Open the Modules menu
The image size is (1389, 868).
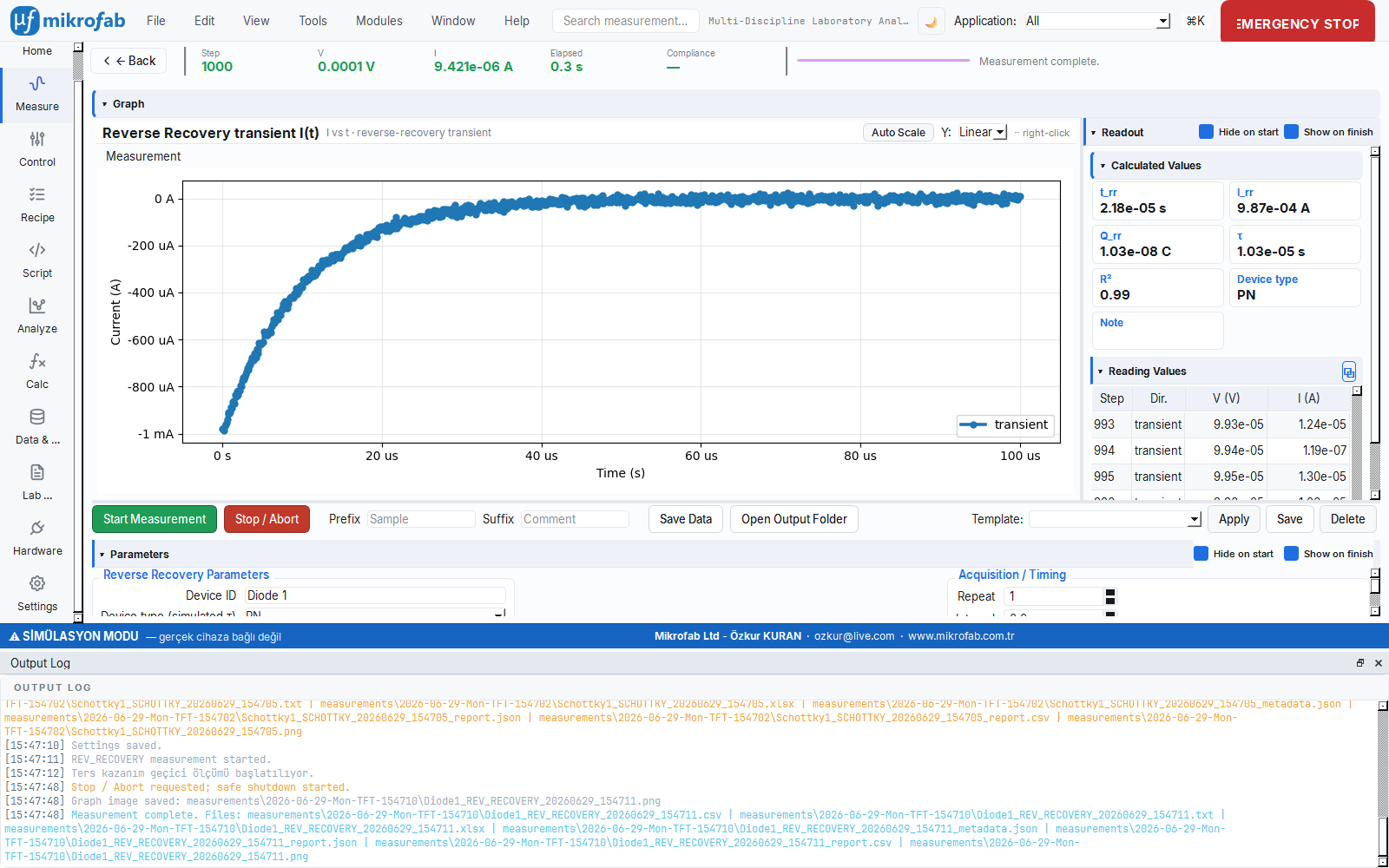379,21
